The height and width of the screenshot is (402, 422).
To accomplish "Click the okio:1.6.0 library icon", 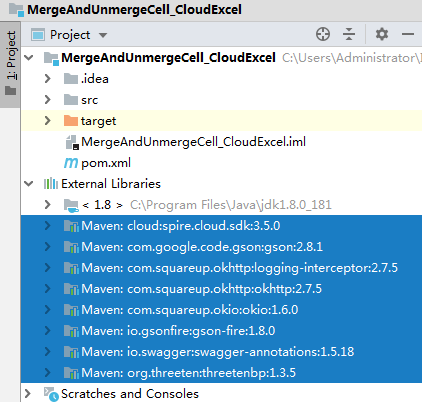I will 71,310.
